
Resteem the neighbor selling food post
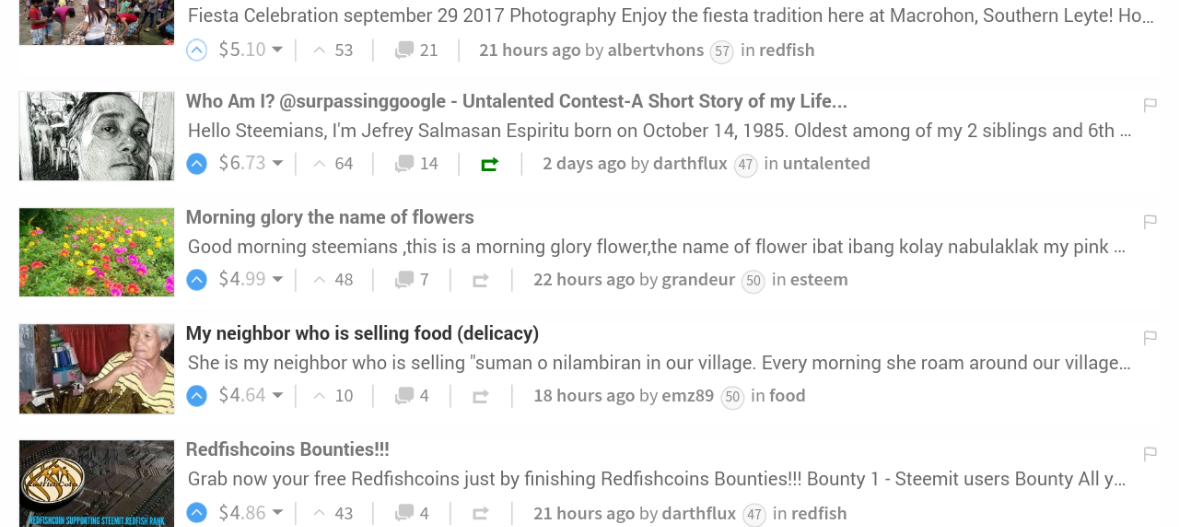point(480,396)
